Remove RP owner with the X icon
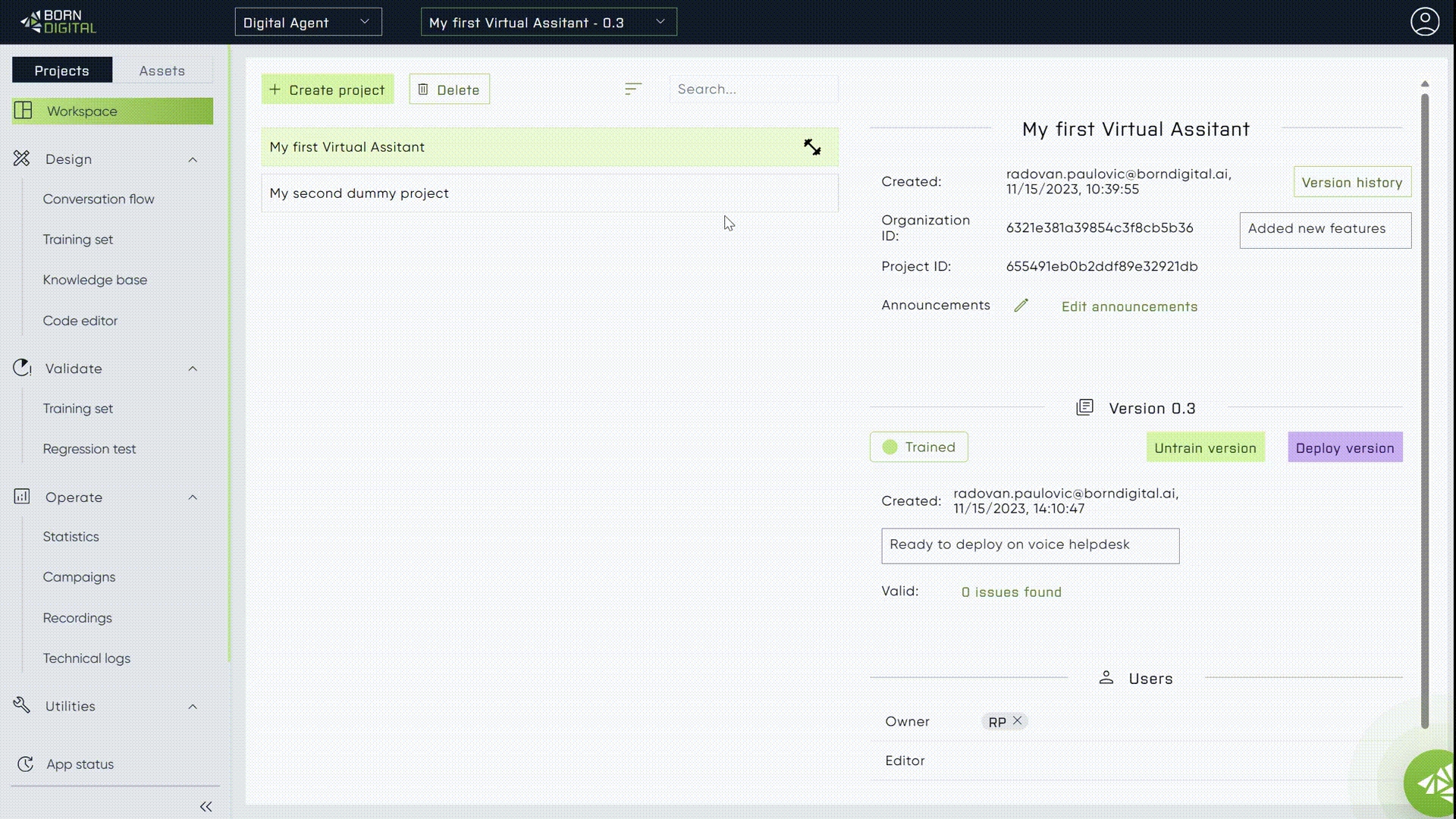Image resolution: width=1456 pixels, height=819 pixels. (1017, 720)
